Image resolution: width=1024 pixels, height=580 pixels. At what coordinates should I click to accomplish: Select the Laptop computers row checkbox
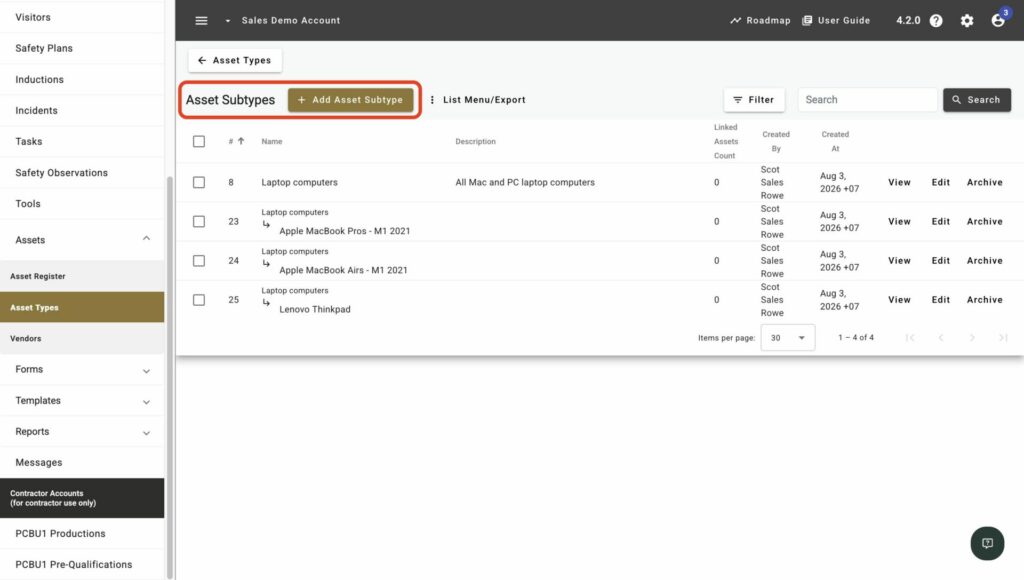(x=199, y=182)
